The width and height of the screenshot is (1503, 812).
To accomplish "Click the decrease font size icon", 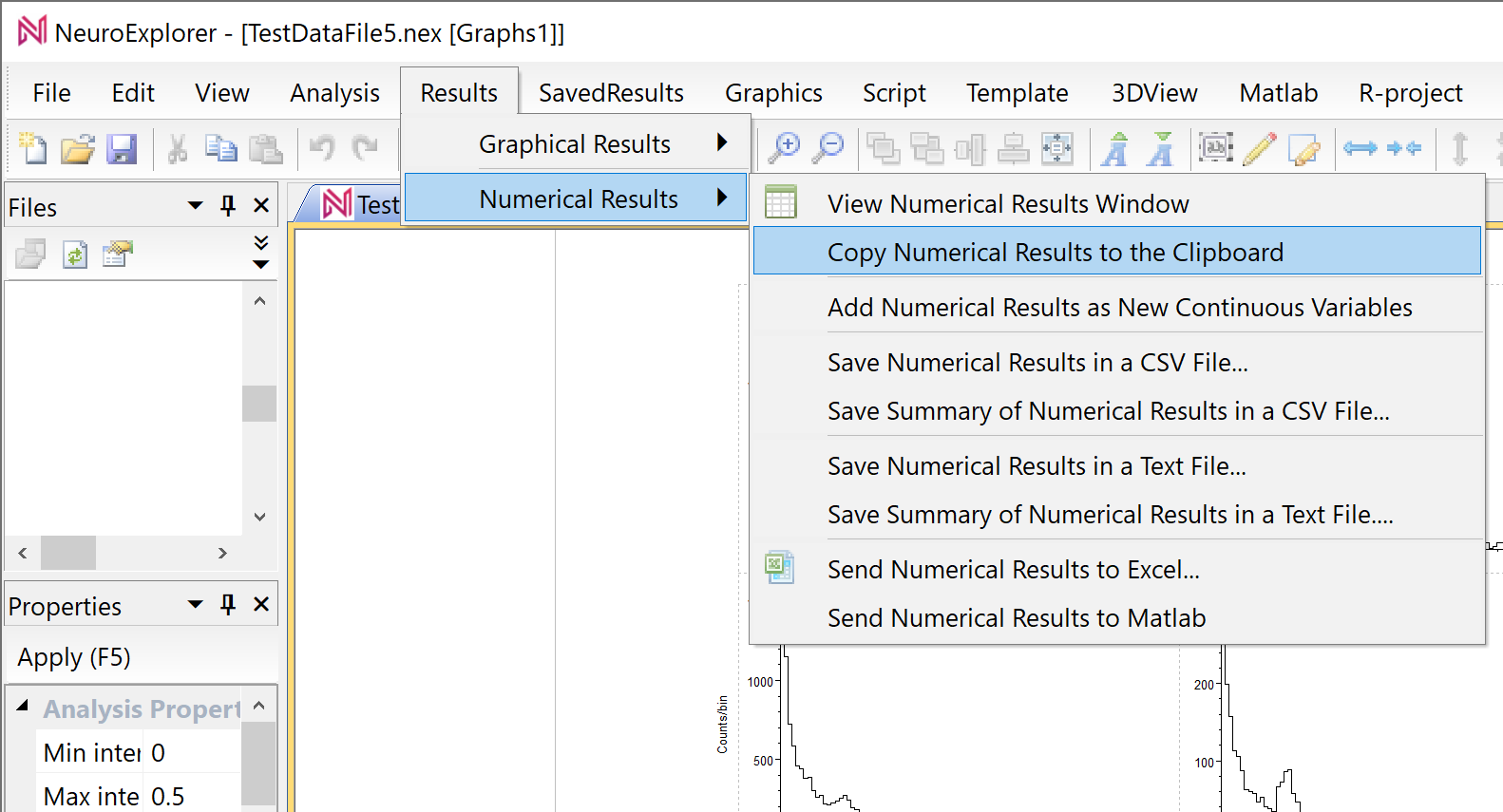I will point(1160,148).
